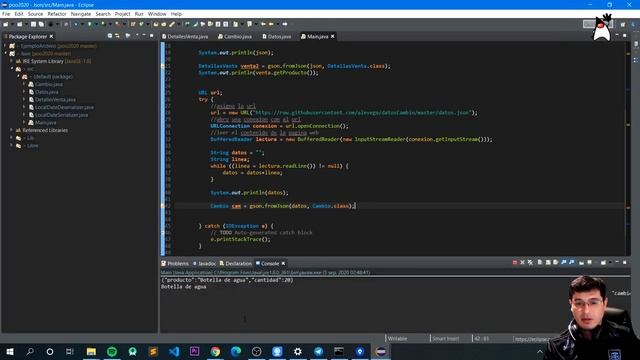Click the 'Botella de agua' console output line
This screenshot has height=360, width=640.
[183, 287]
